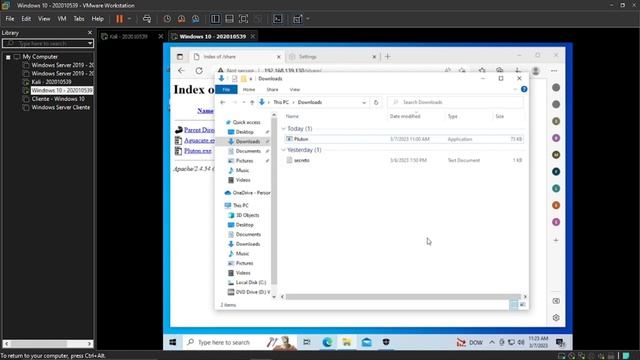Image resolution: width=640 pixels, height=360 pixels.
Task: Enter full screen mode from VMware toolbar
Action: (243, 19)
